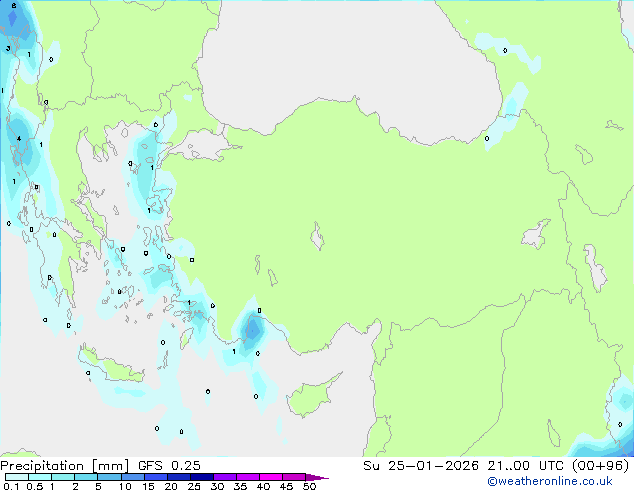The width and height of the screenshot is (634, 490).
Task: Click the '3' precipitation value on map
Action: [8, 49]
